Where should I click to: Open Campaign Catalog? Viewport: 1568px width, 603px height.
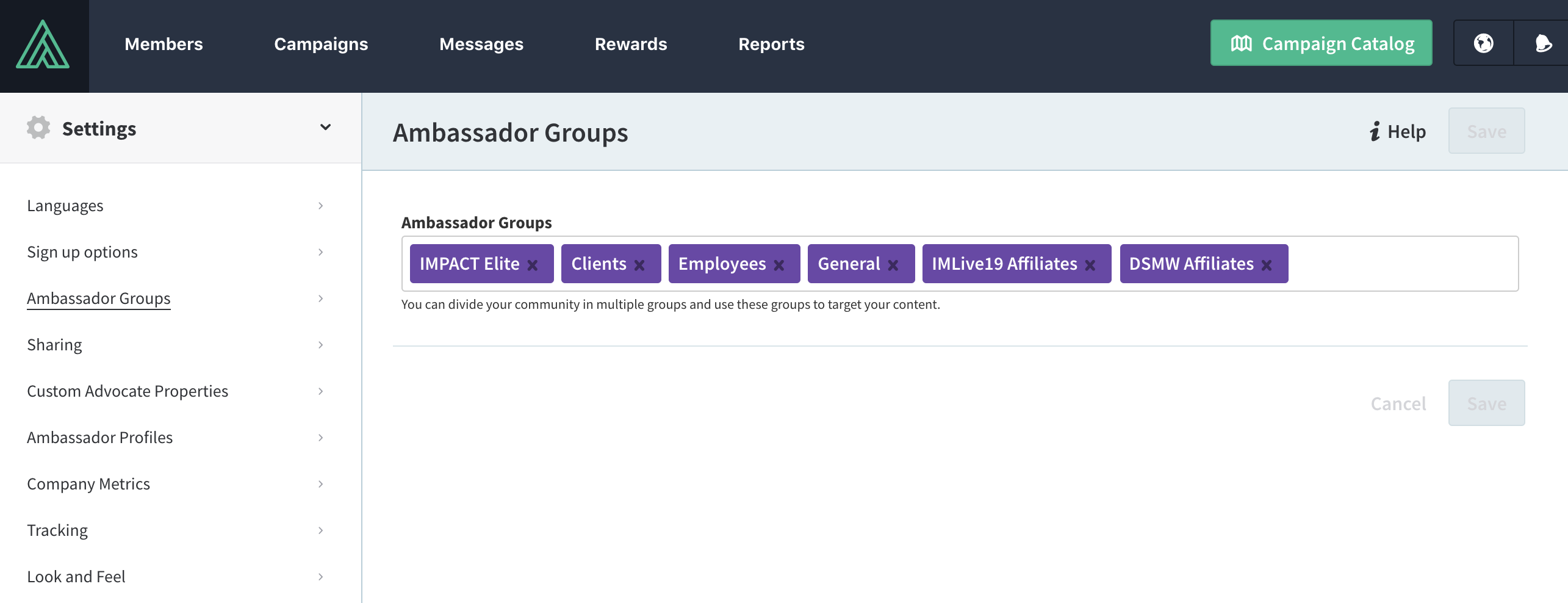pos(1321,43)
